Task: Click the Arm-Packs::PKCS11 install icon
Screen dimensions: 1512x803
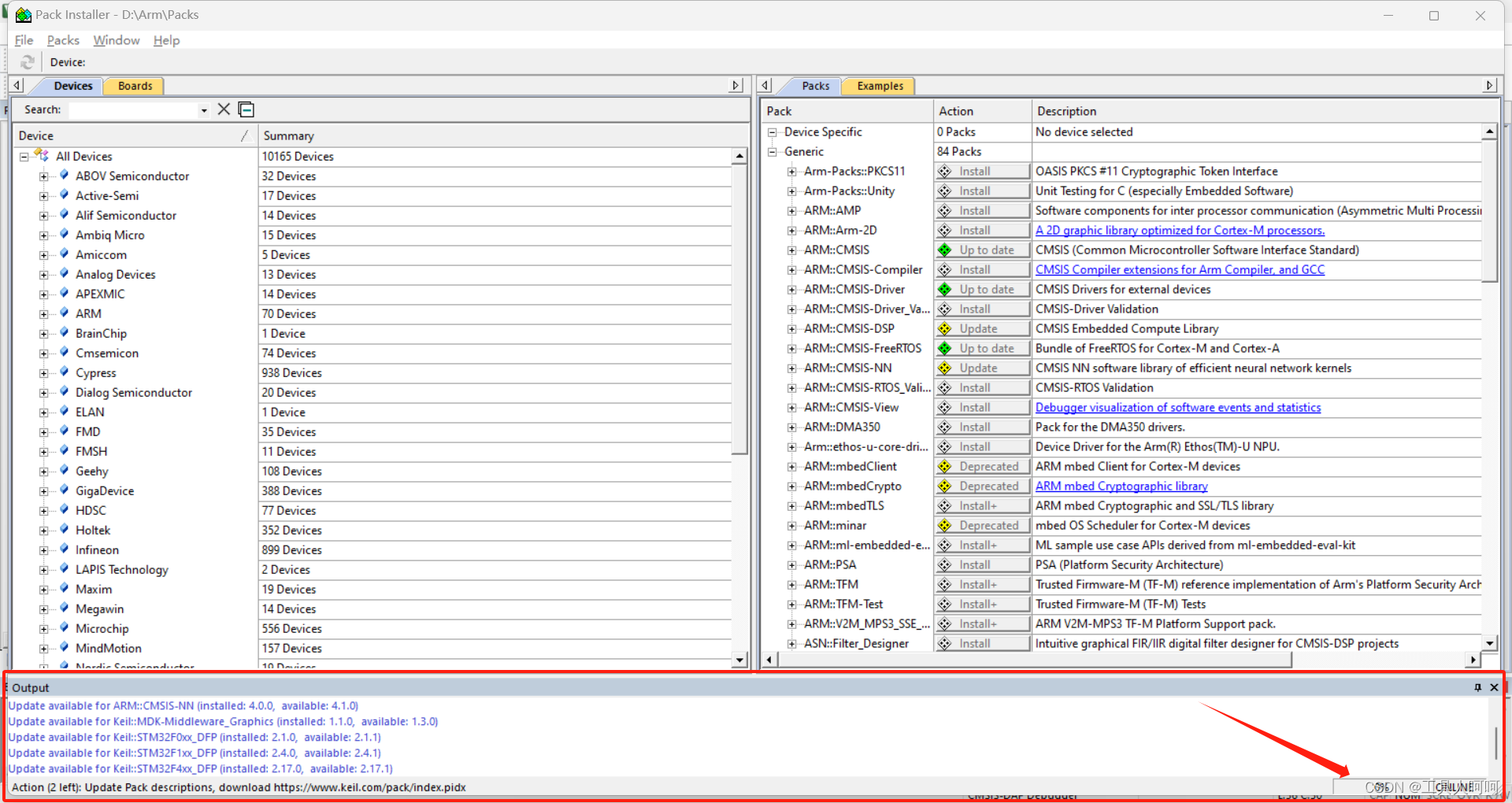Action: point(945,172)
